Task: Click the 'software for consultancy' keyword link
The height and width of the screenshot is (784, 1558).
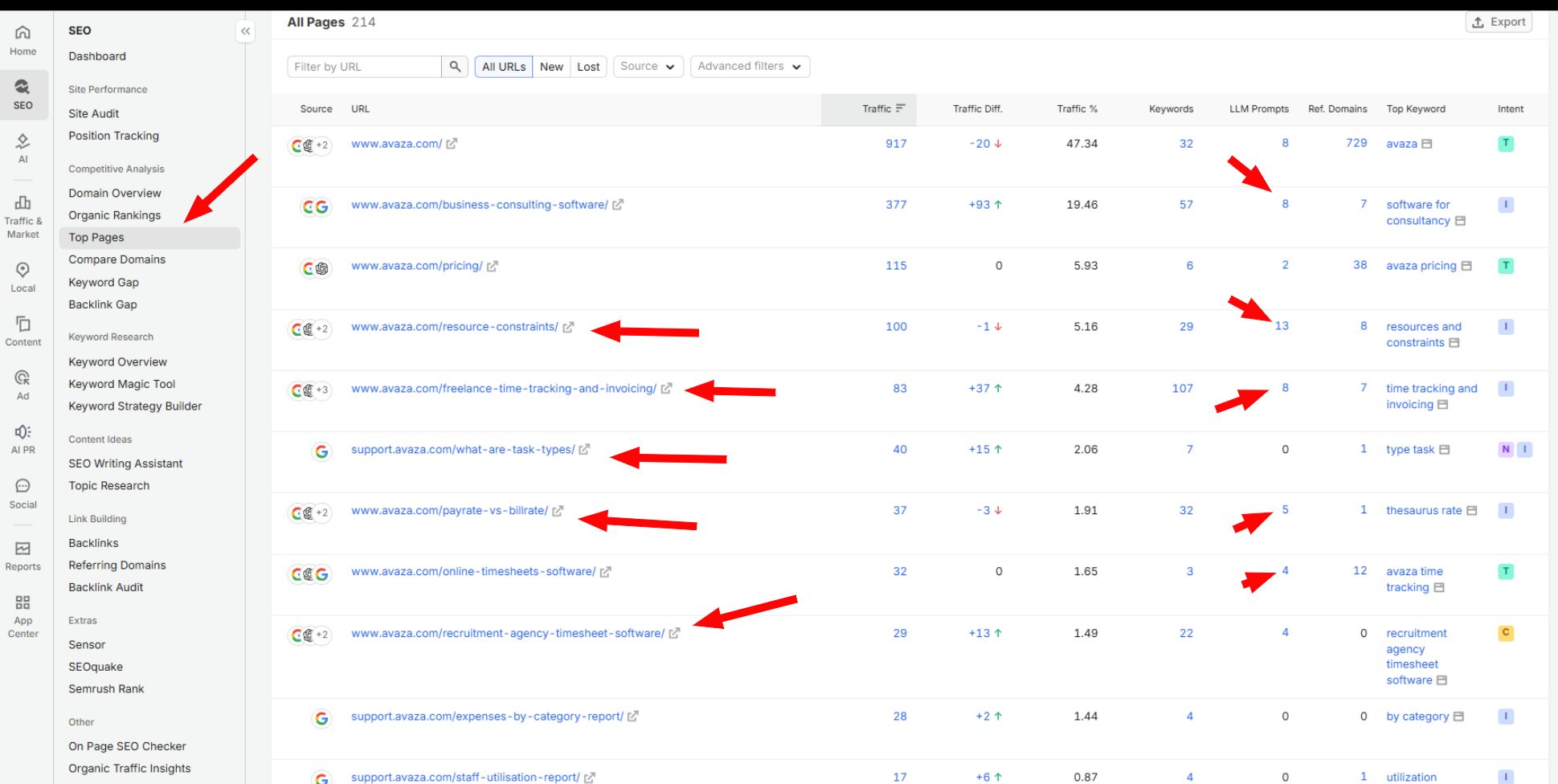Action: click(1418, 213)
